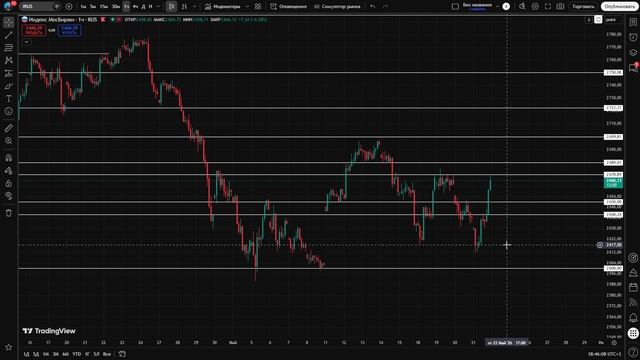Viewport: 640px width, 360px height.
Task: Select the text annotation tool
Action: coord(9,99)
